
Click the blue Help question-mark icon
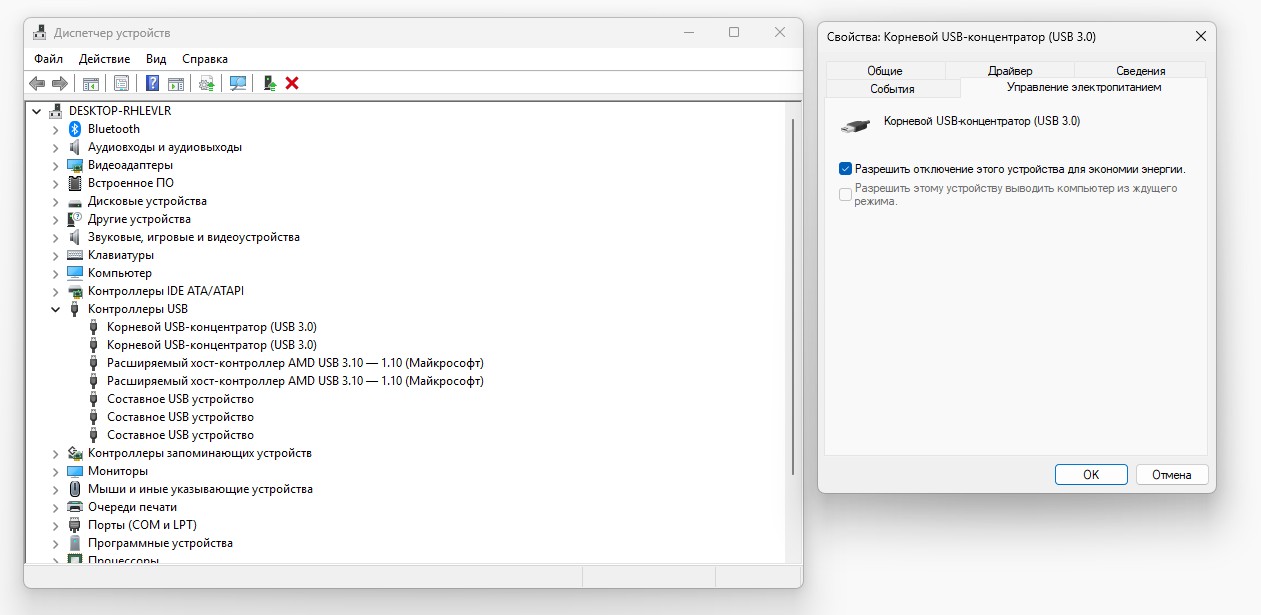pyautogui.click(x=153, y=83)
